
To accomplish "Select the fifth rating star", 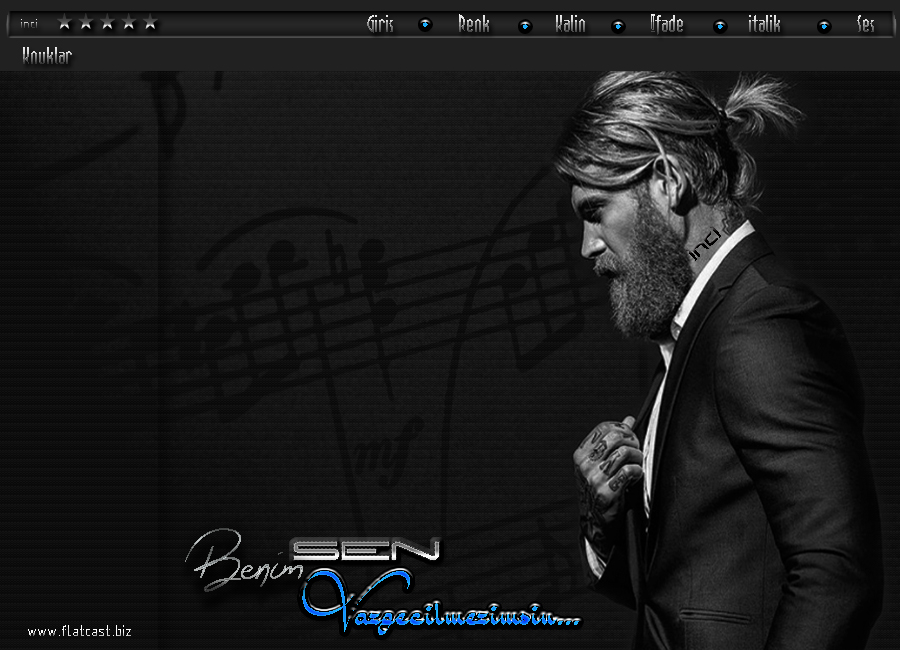I will pos(150,23).
